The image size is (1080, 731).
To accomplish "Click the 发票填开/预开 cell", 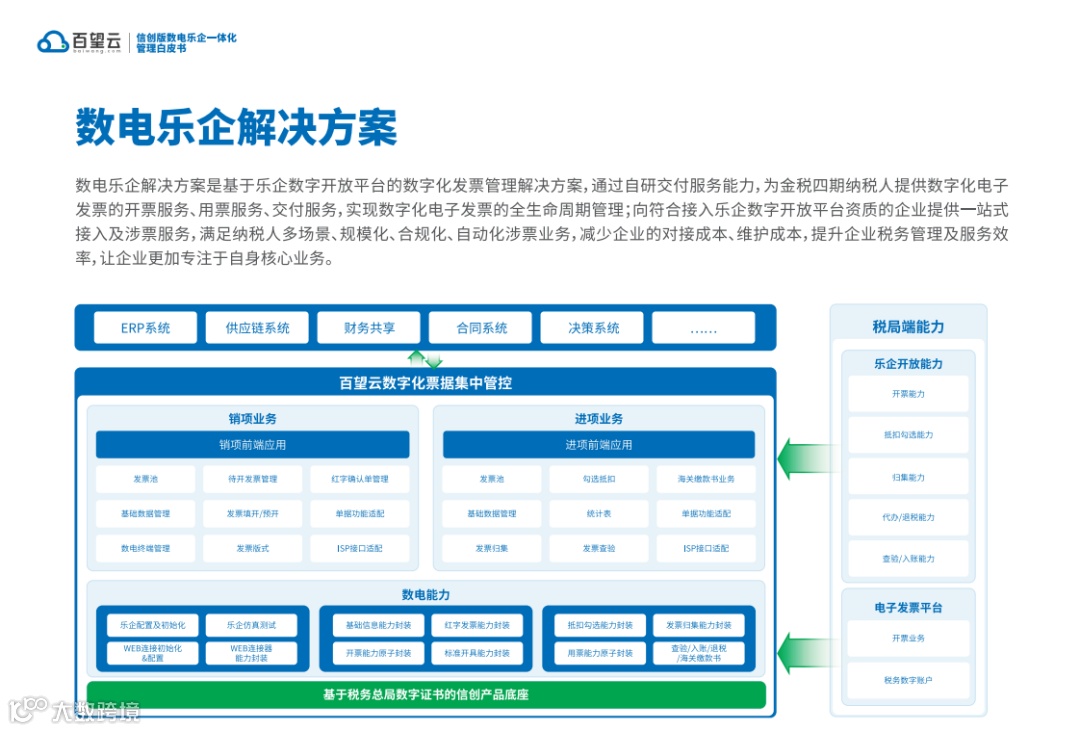I will [x=253, y=514].
